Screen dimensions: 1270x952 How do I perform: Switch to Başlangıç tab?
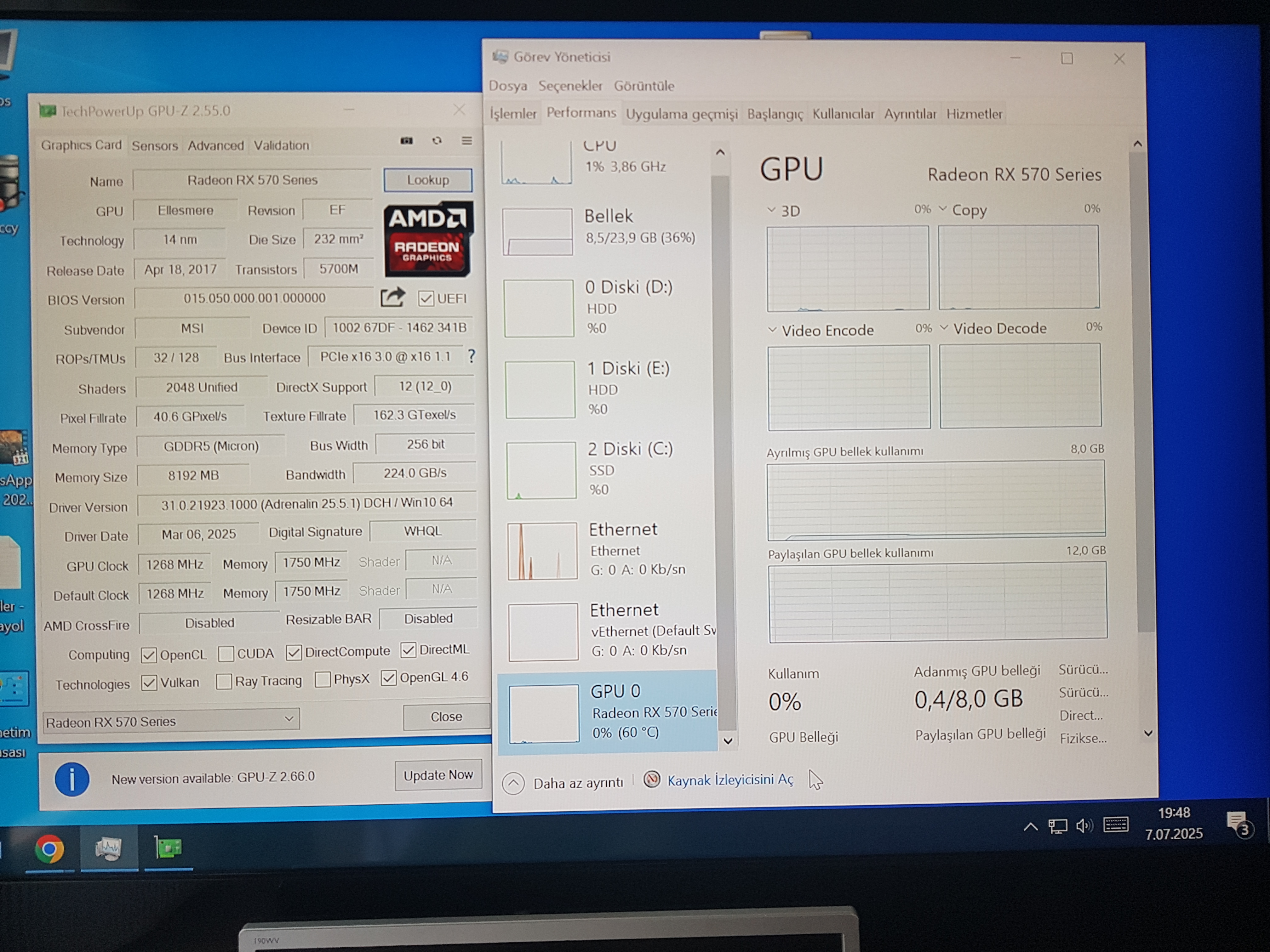coord(775,114)
